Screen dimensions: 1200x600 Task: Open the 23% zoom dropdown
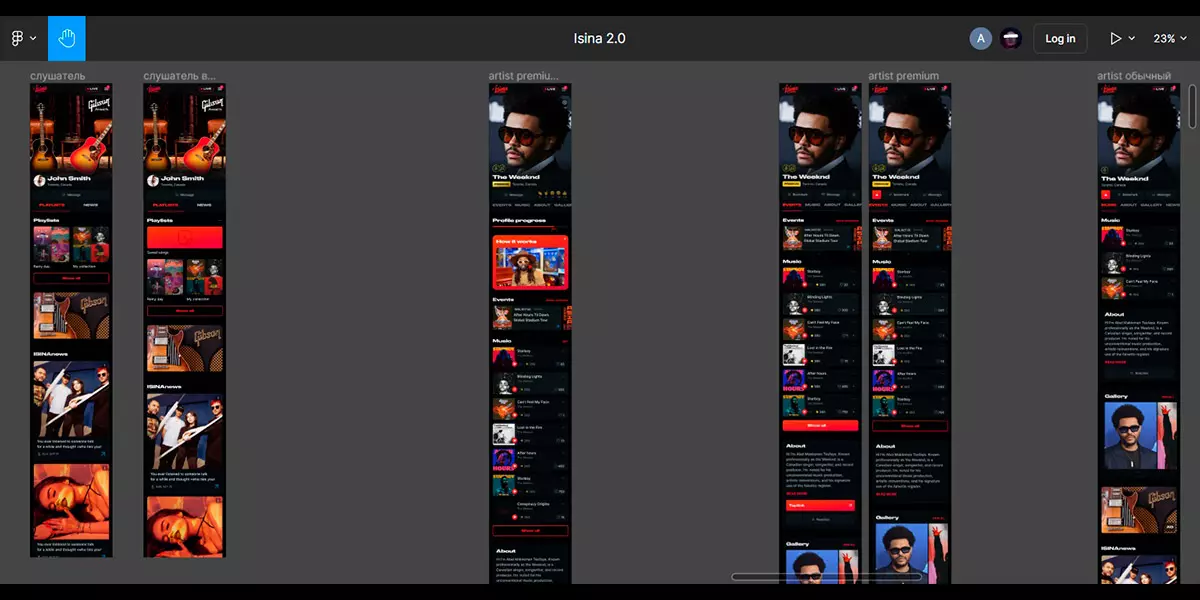1169,38
